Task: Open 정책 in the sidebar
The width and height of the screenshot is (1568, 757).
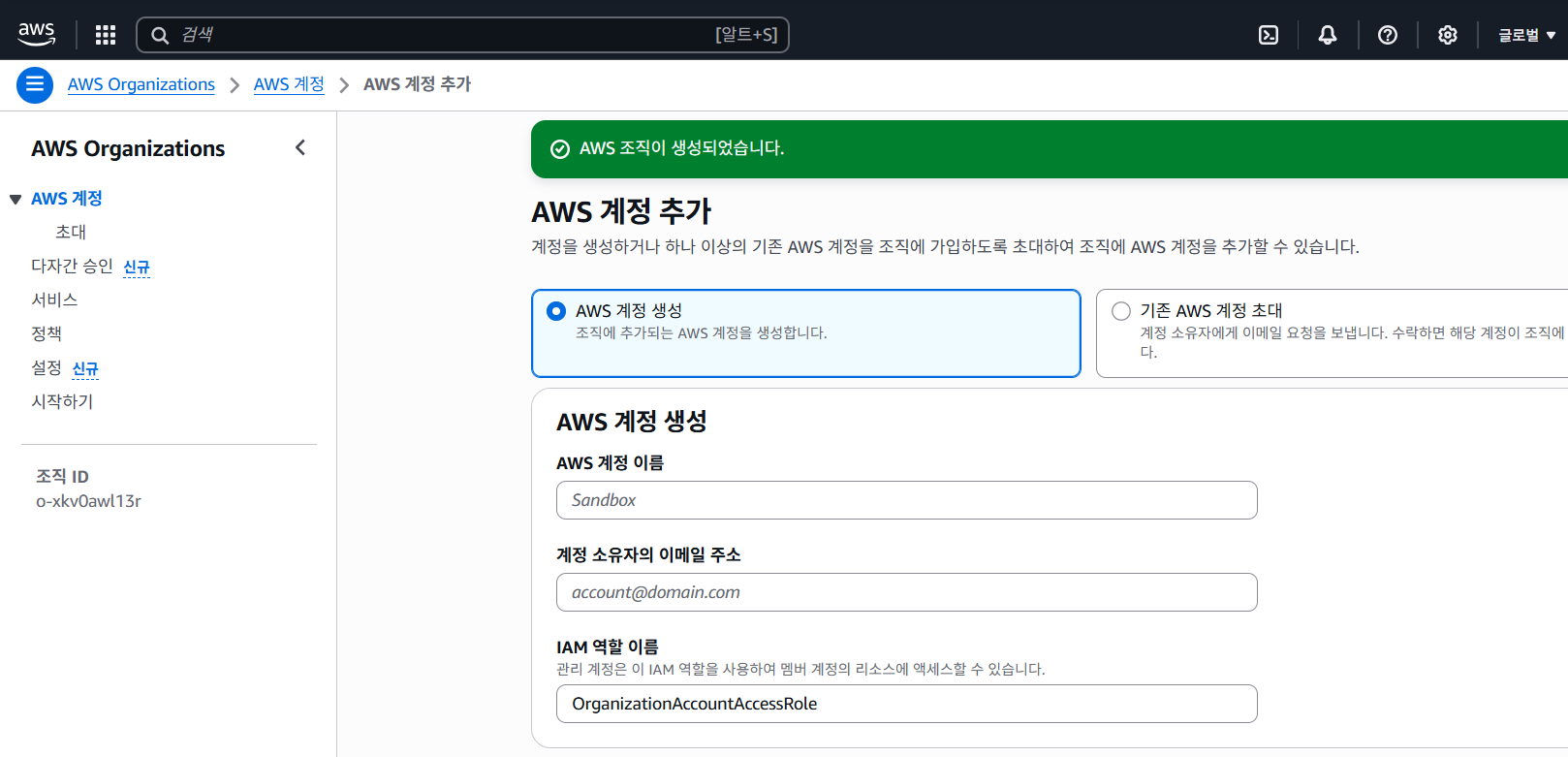Action: click(x=47, y=334)
